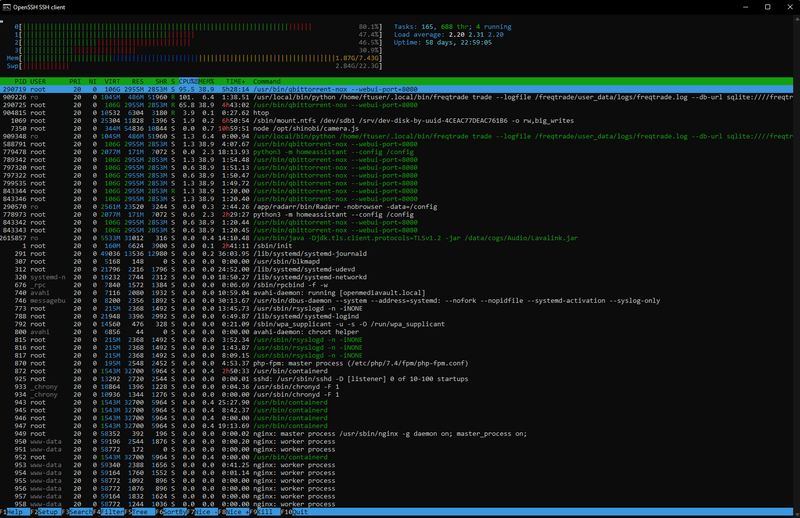This screenshot has width=800, height=518.
Task: Activate the F4 Filter function
Action: click(x=109, y=512)
